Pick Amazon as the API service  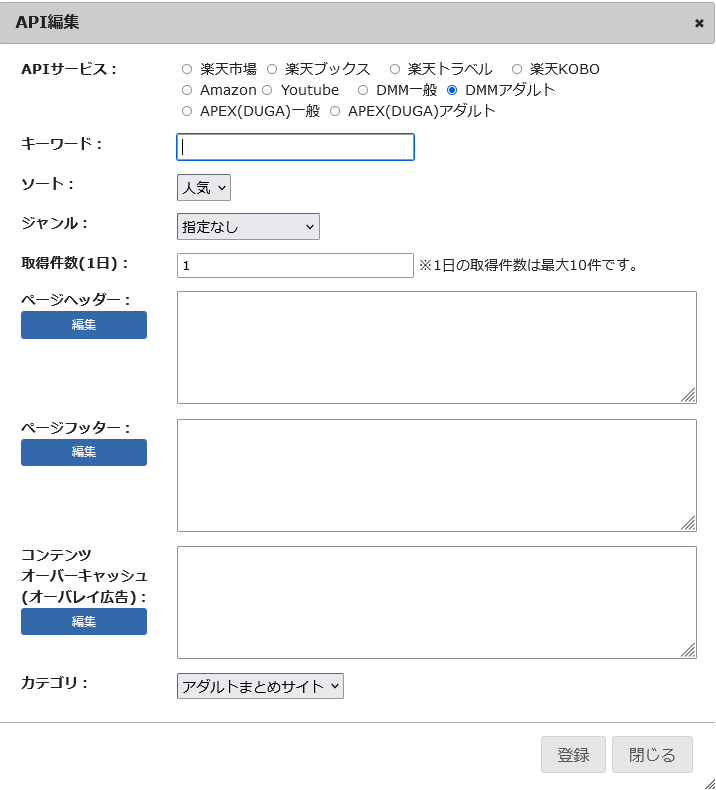pyautogui.click(x=186, y=90)
